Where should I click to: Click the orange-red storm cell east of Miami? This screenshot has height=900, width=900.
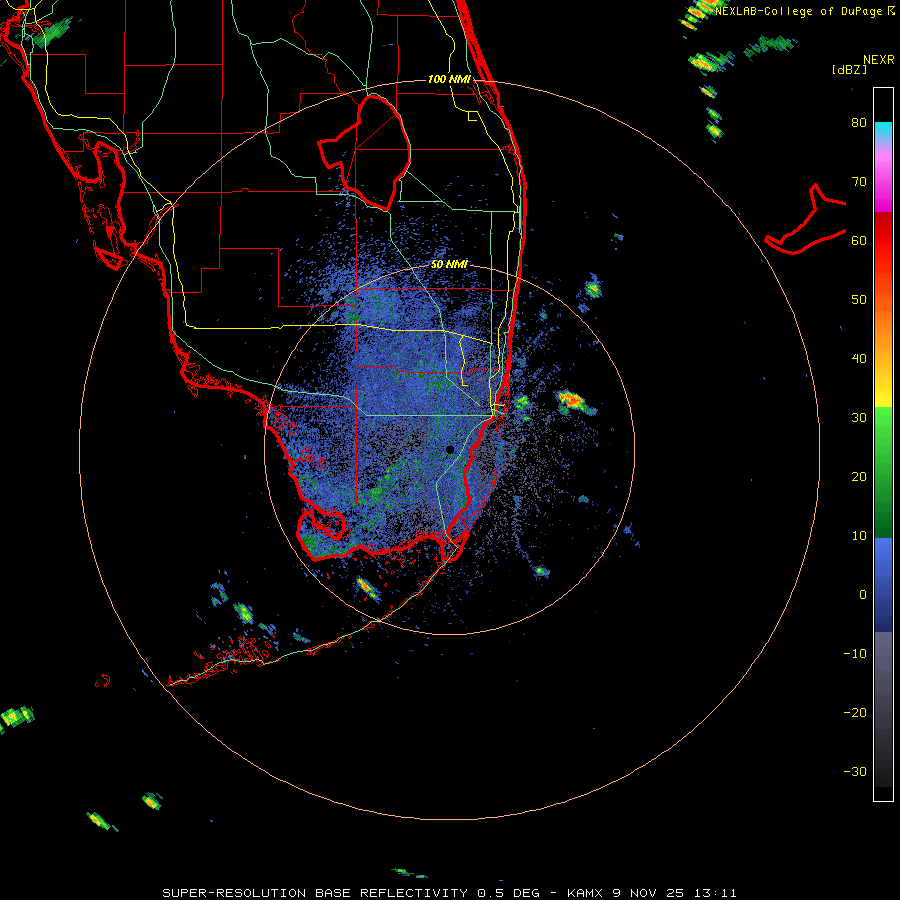coord(572,400)
